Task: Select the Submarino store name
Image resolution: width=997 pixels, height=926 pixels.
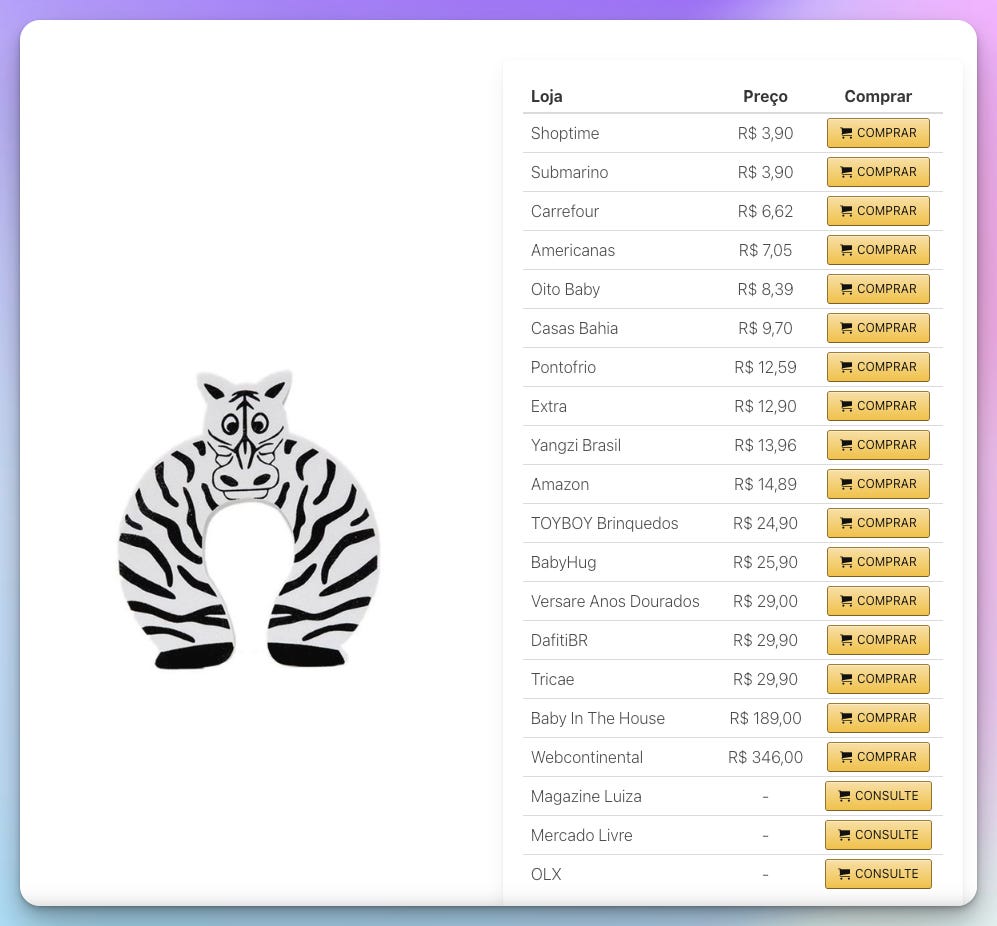Action: click(x=569, y=172)
